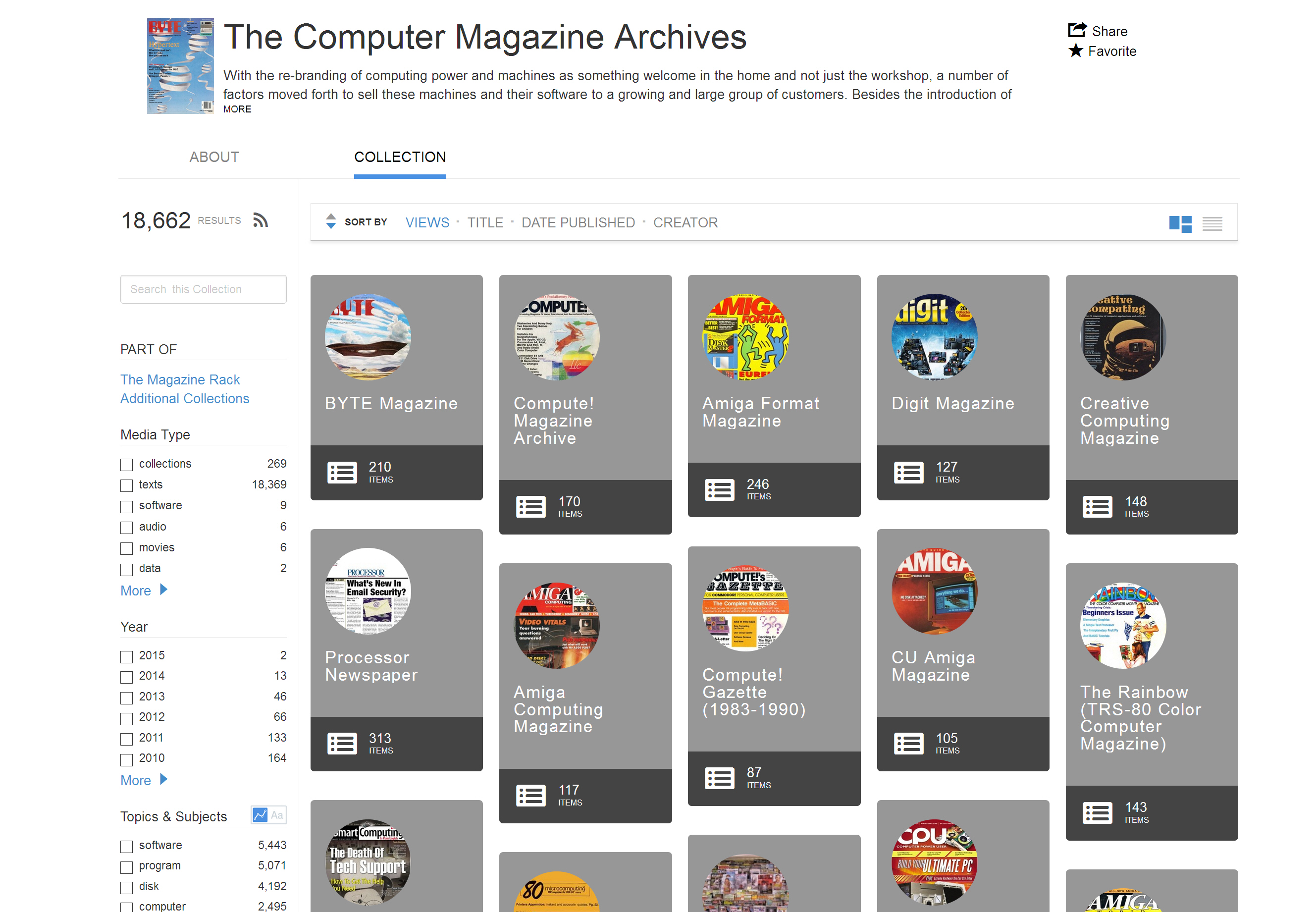Check the software topic checkbox
Image resolution: width=1316 pixels, height=912 pixels.
coord(126,846)
